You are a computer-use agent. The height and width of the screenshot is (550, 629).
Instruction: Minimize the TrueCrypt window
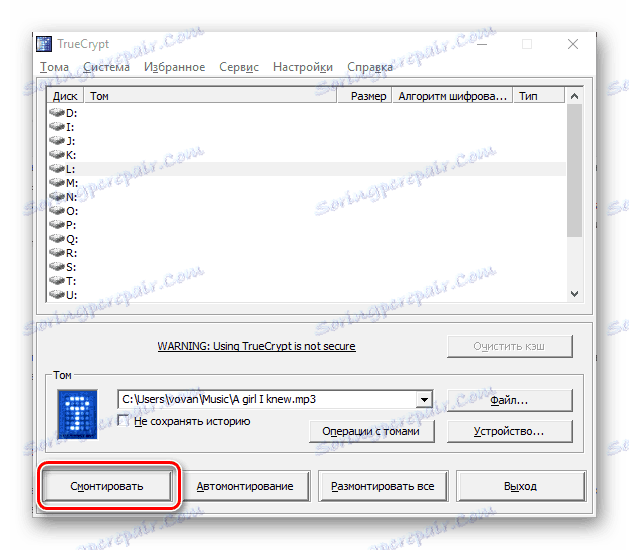point(482,44)
